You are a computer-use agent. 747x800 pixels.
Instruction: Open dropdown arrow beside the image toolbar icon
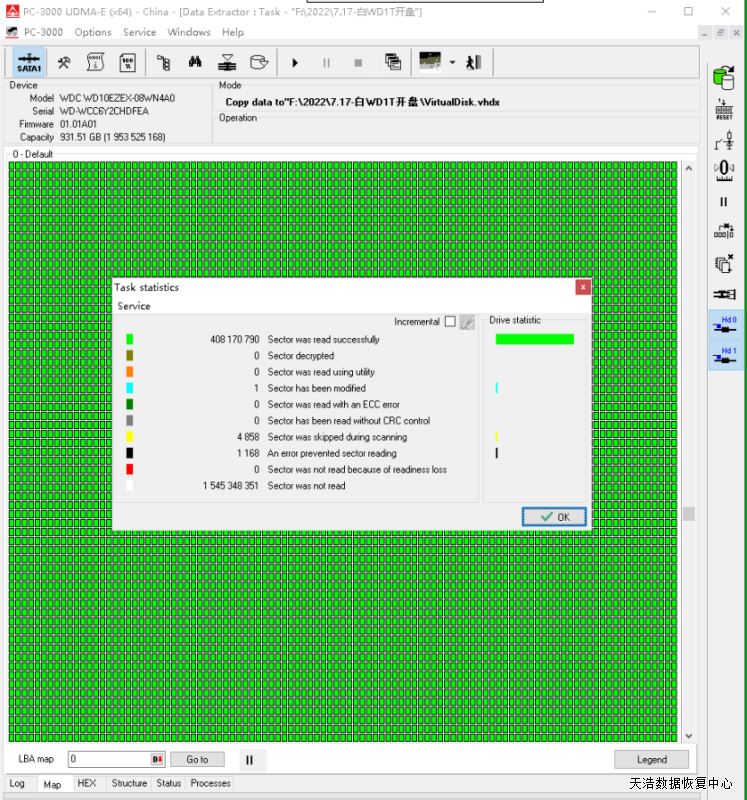[452, 63]
